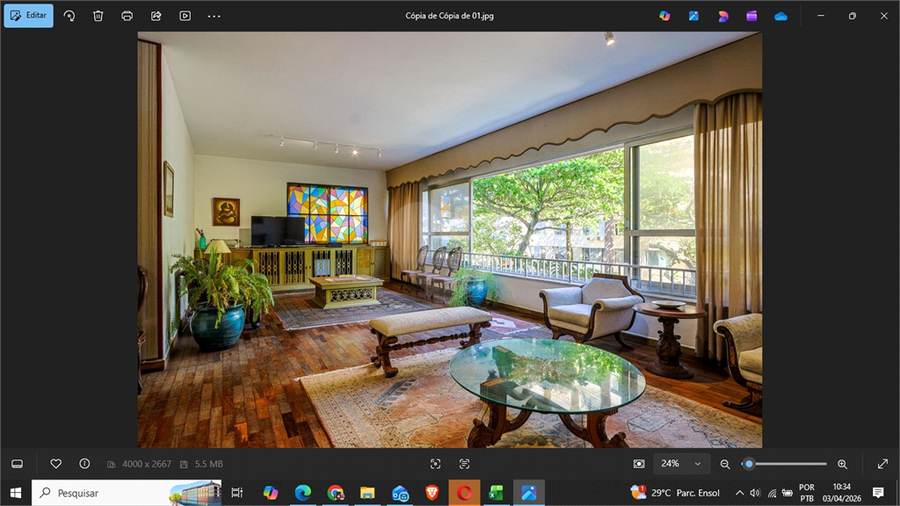The height and width of the screenshot is (506, 900).
Task: Share the photo via the share icon
Action: click(x=156, y=16)
